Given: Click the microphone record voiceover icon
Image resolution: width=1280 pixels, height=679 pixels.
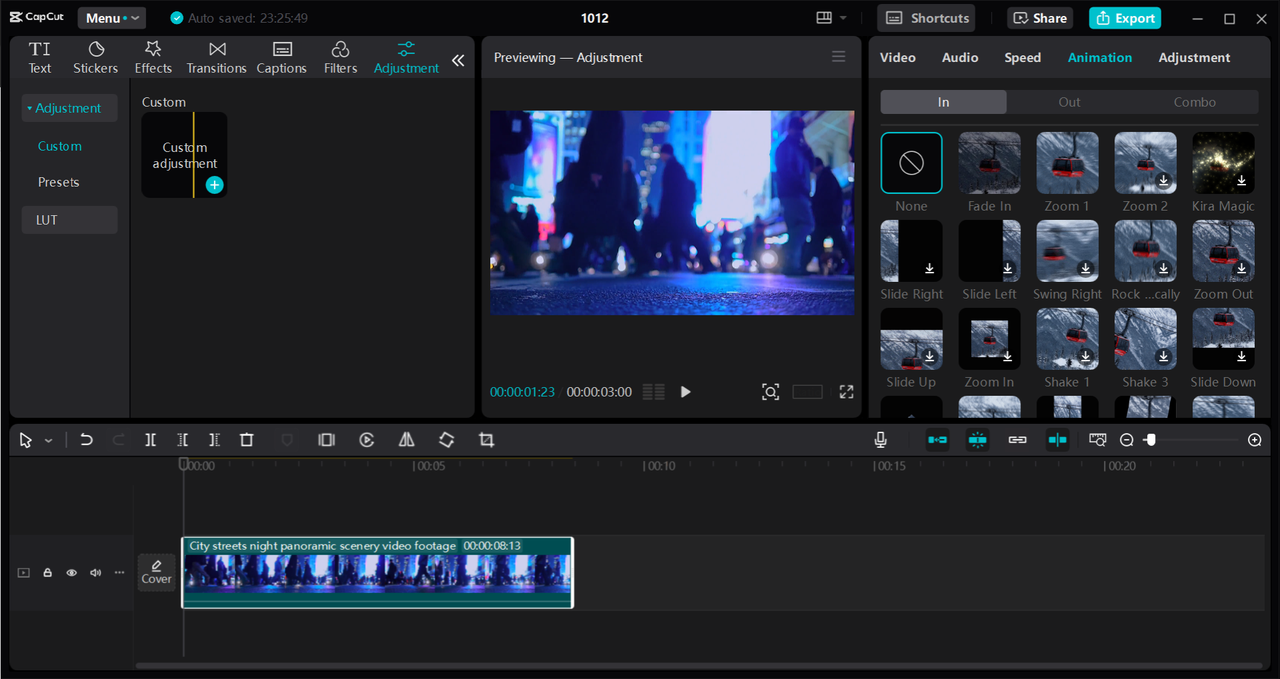Looking at the screenshot, I should coord(881,440).
